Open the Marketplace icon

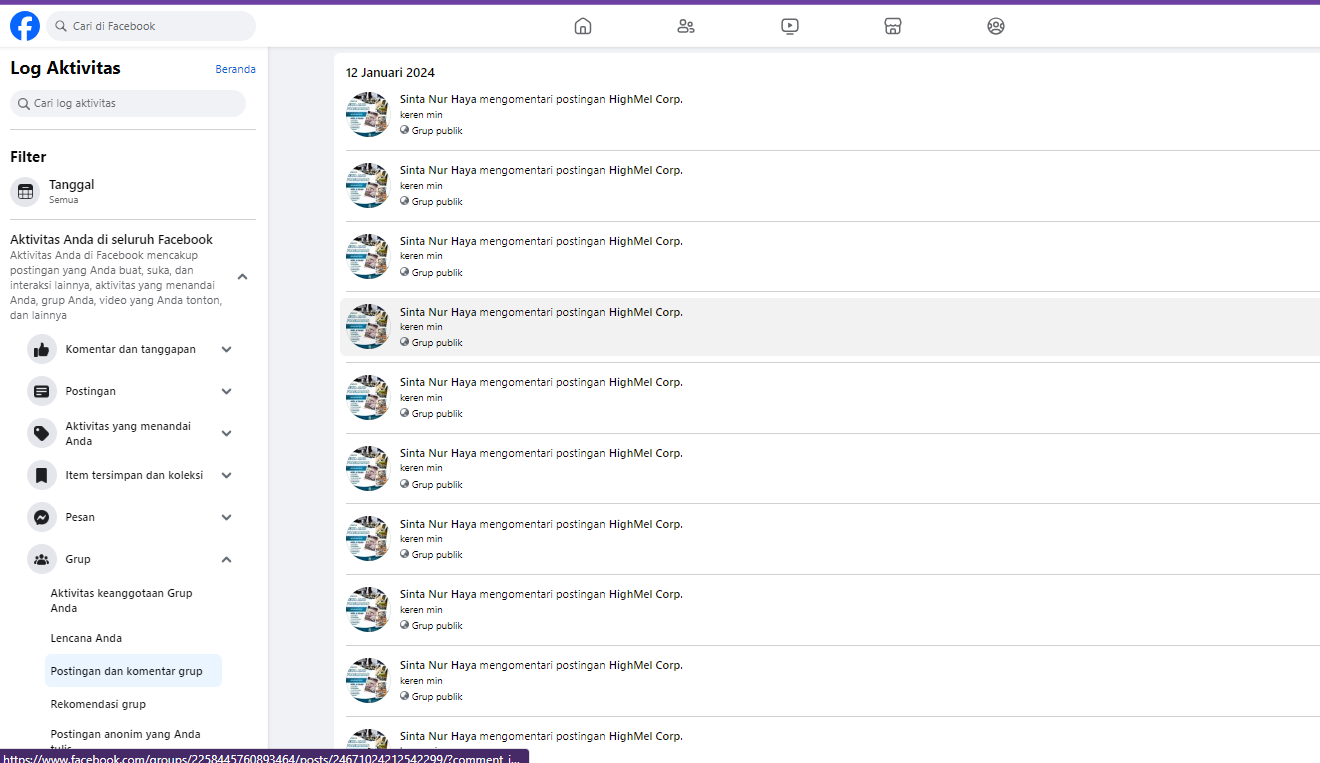(893, 26)
